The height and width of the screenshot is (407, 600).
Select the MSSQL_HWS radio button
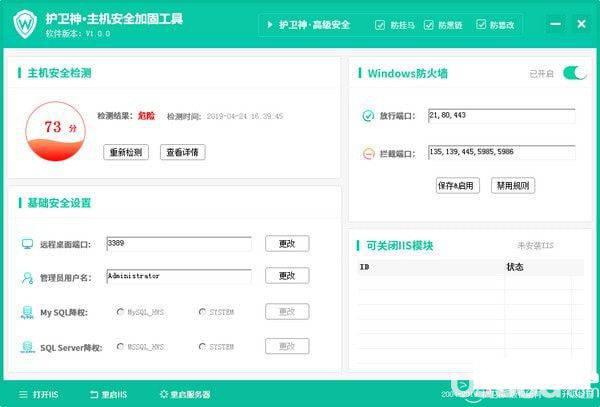point(120,347)
